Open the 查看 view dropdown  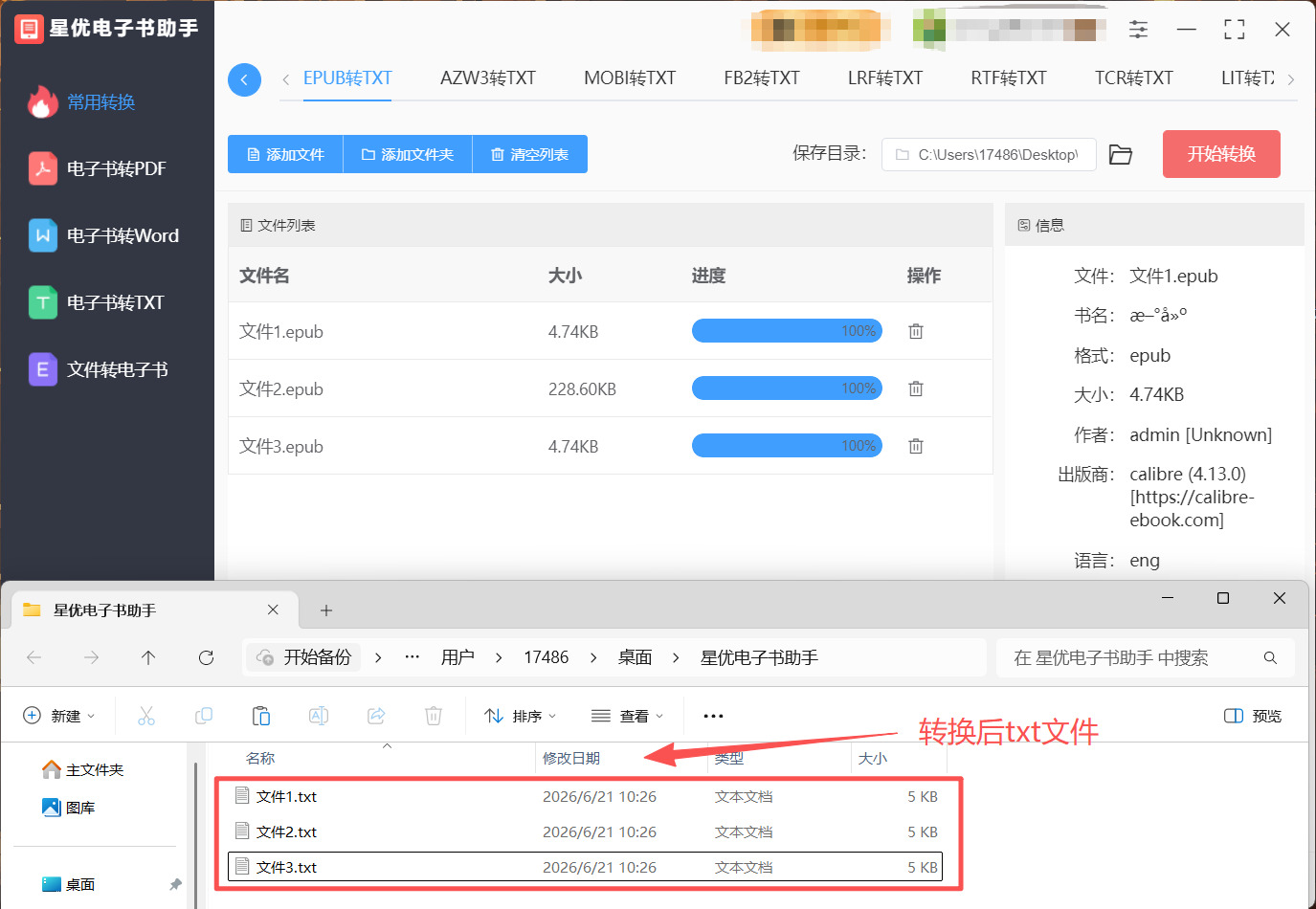[627, 716]
